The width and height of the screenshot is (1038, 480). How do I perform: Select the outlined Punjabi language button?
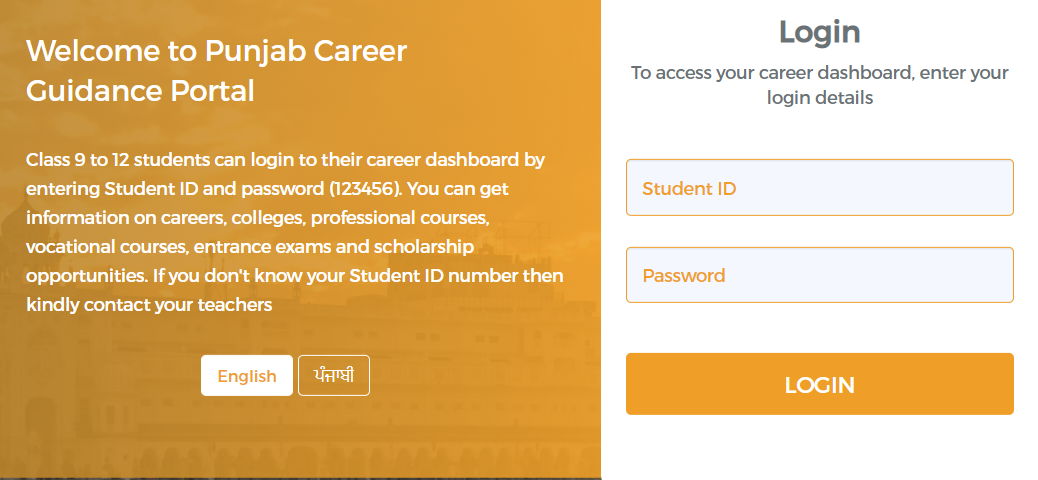(x=334, y=375)
